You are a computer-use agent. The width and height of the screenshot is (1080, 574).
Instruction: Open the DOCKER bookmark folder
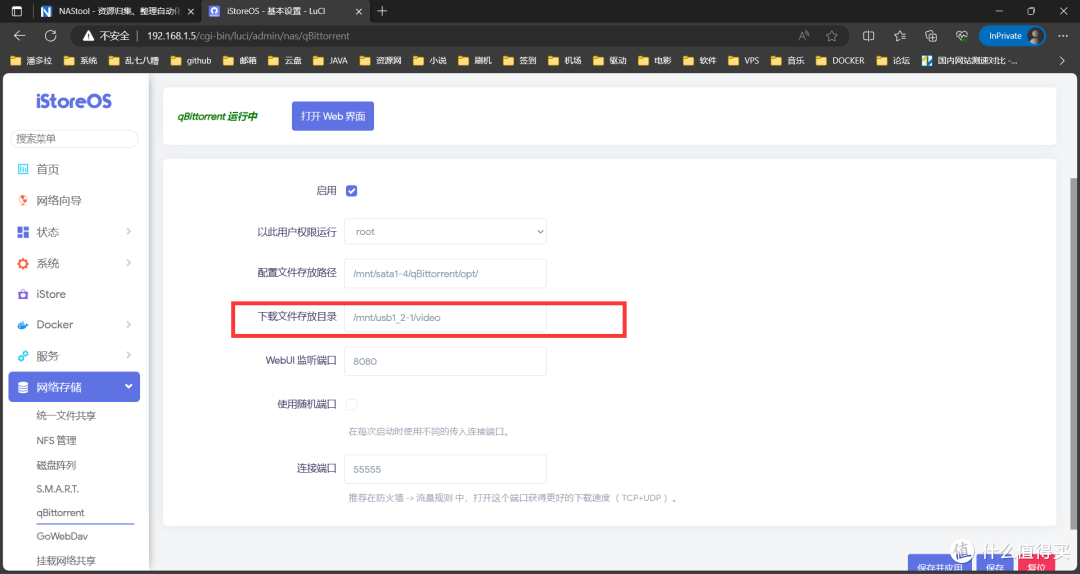(840, 61)
